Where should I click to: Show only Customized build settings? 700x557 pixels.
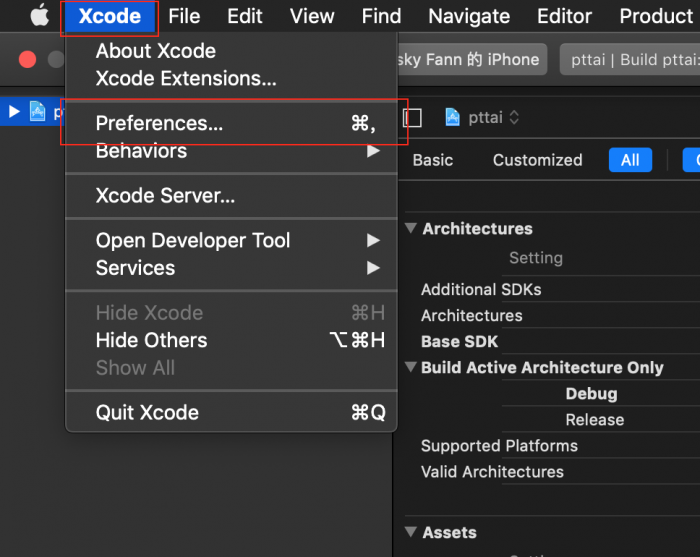[537, 160]
